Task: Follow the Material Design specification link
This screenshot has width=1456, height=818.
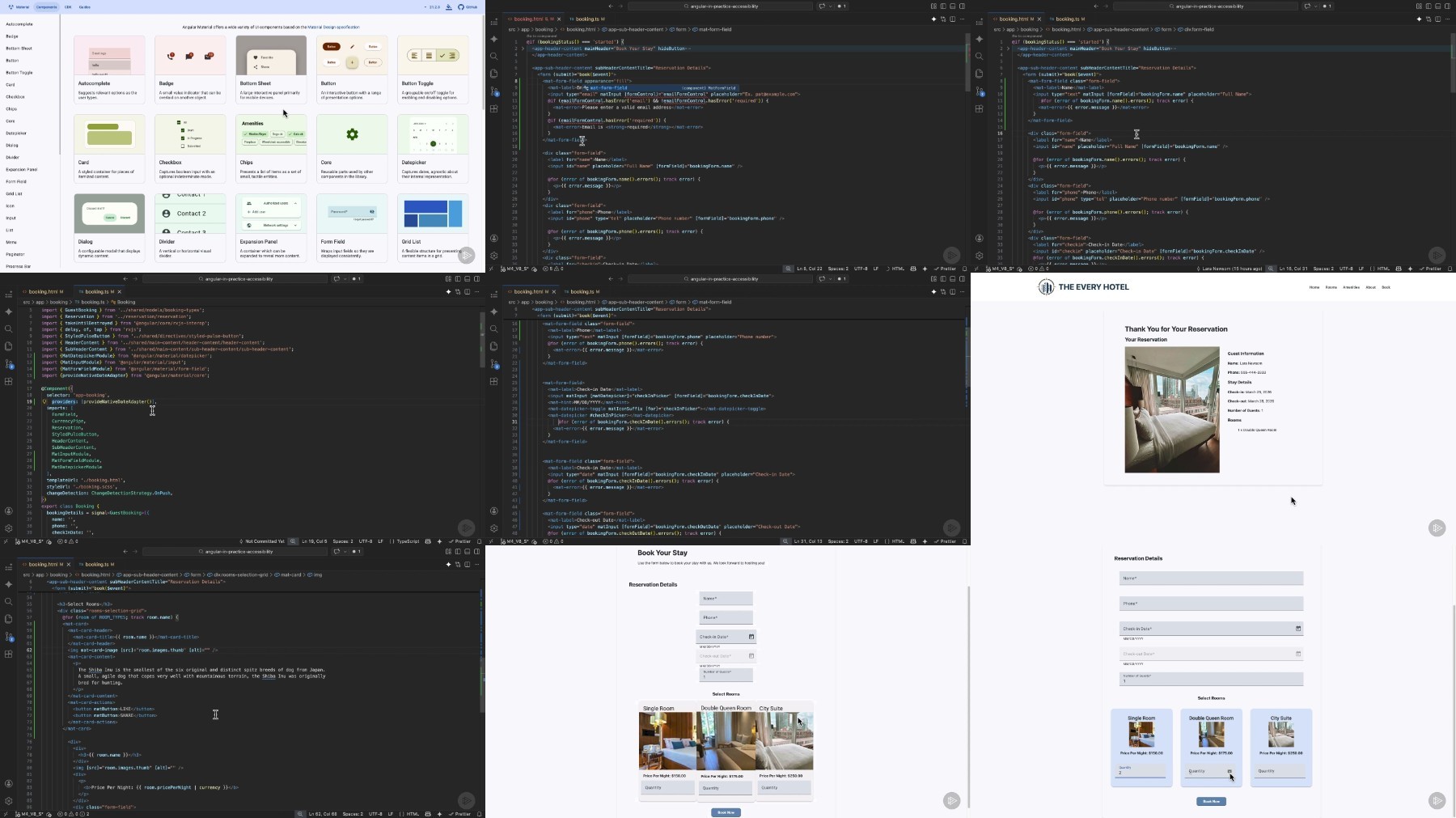Action: [333, 27]
